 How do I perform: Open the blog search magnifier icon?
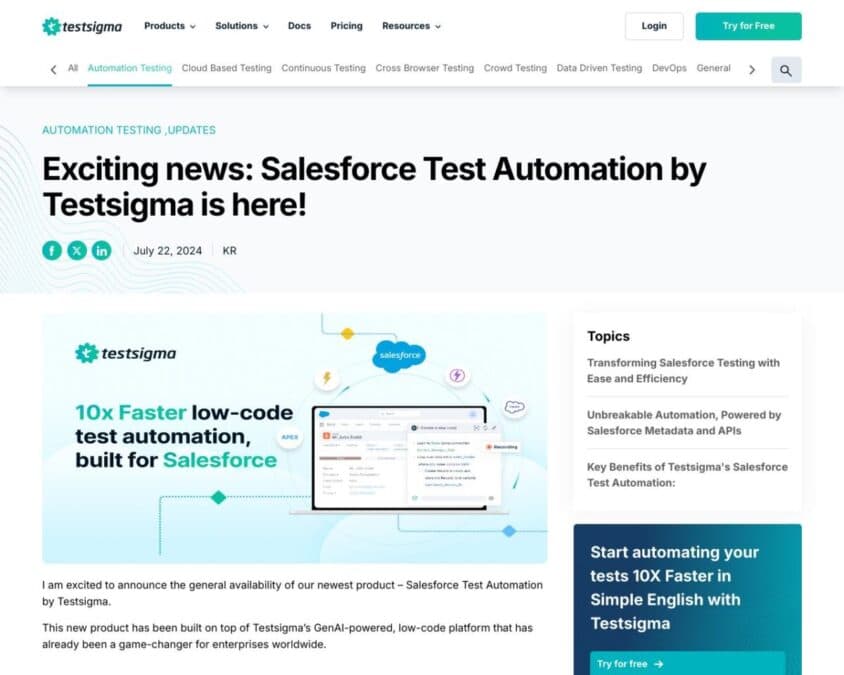pos(786,70)
